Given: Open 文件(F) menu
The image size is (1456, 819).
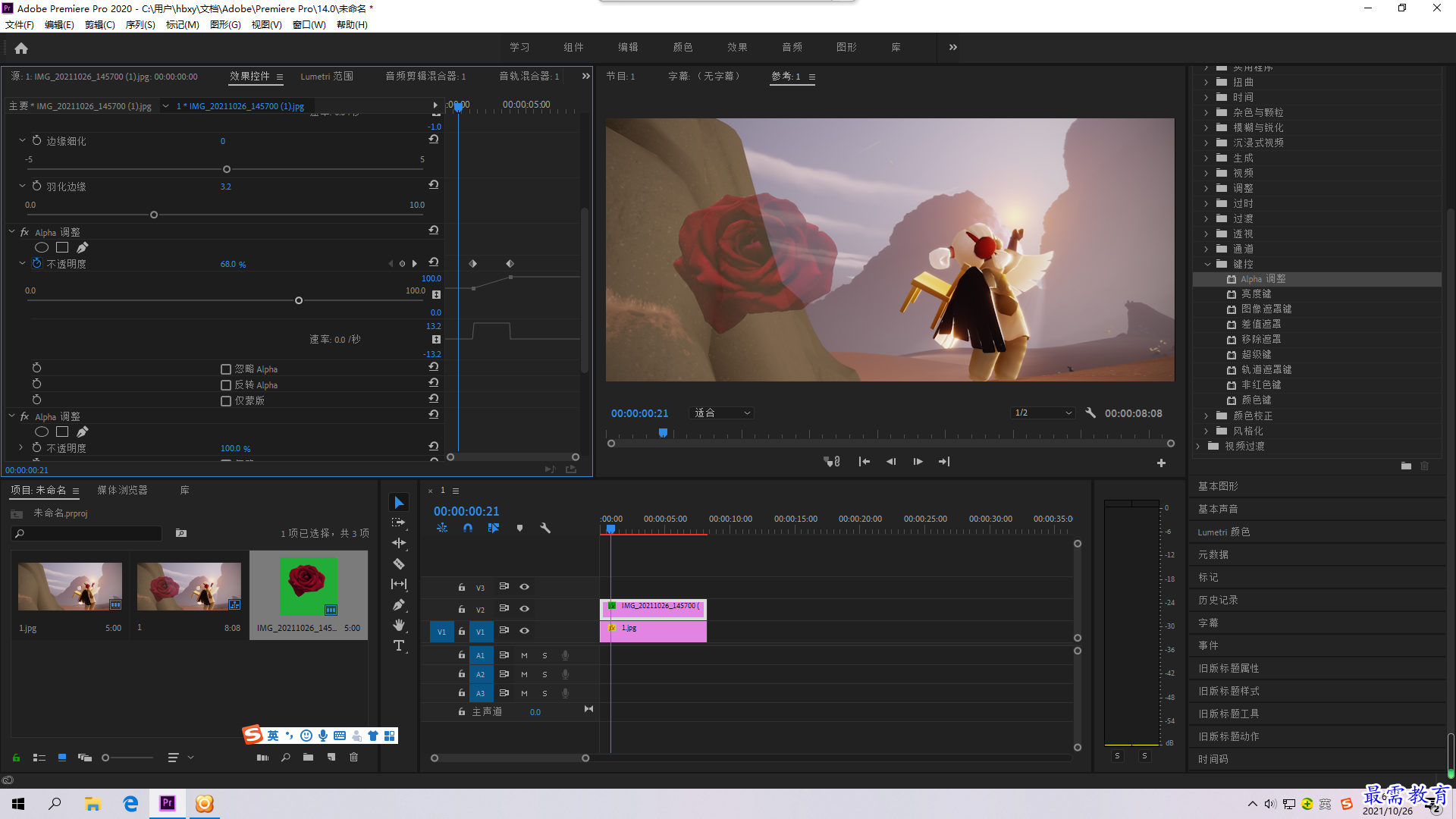Looking at the screenshot, I should (20, 24).
